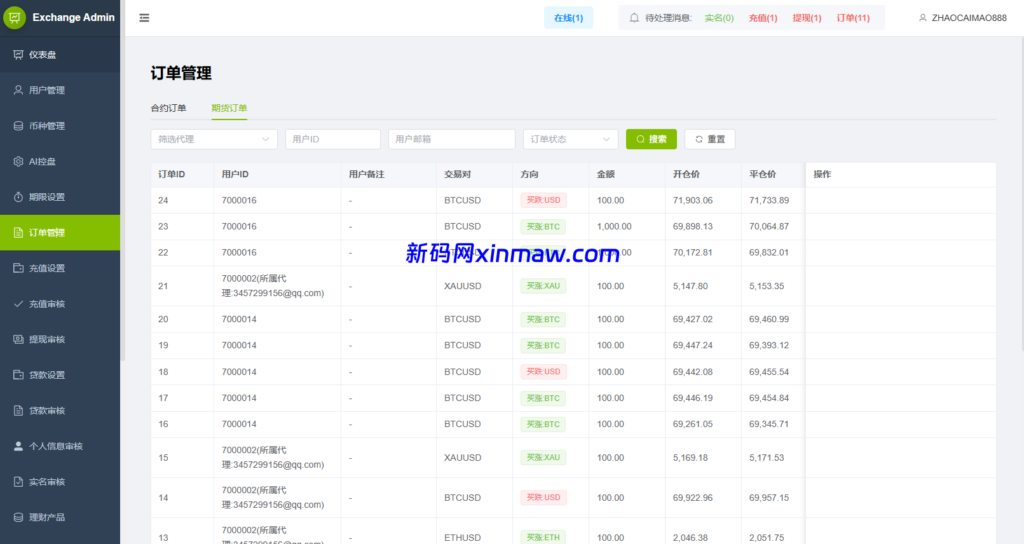The height and width of the screenshot is (544, 1024).
Task: Click the 贷款审核 document sidebar icon
Action: click(18, 411)
